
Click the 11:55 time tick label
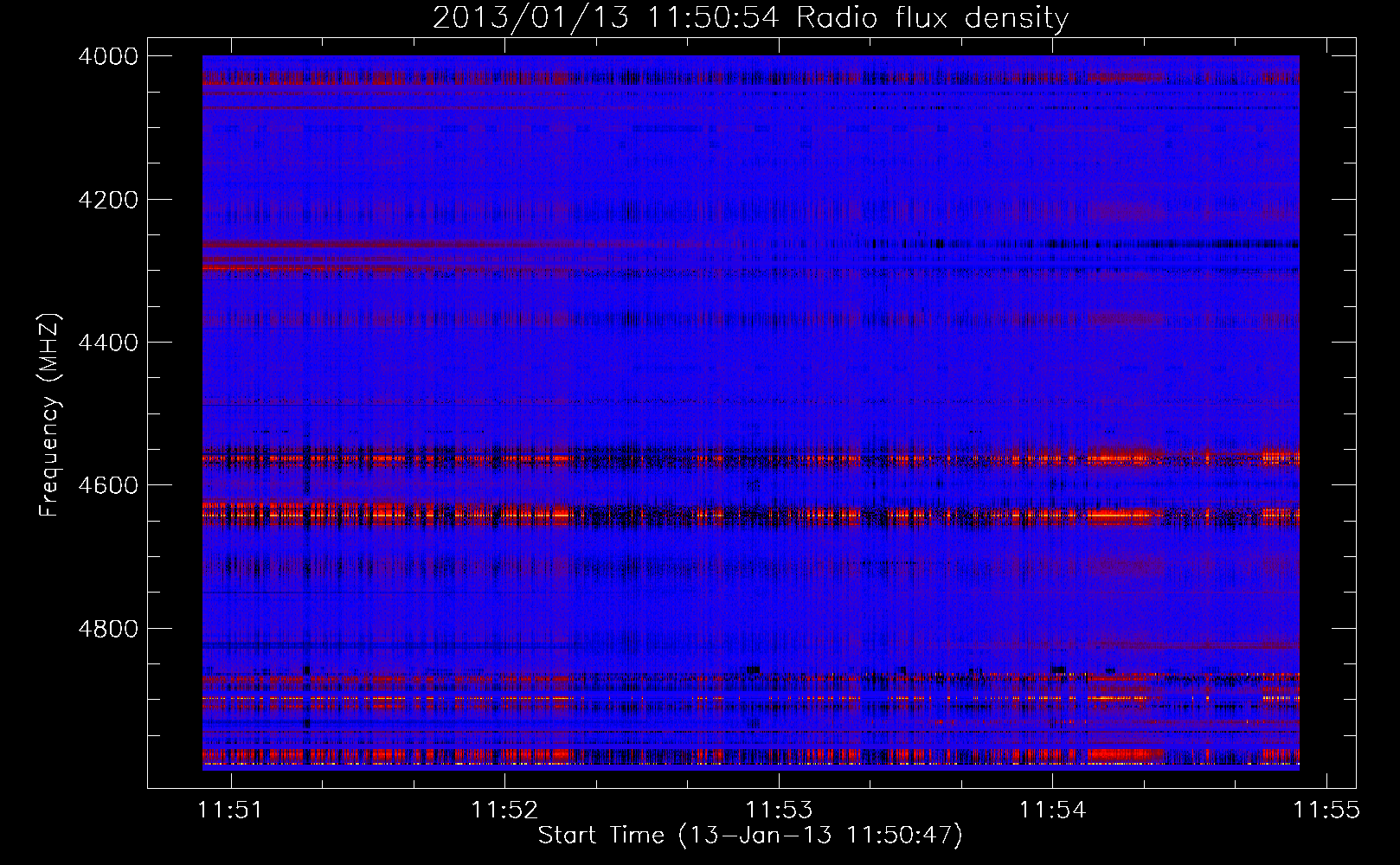[1326, 810]
